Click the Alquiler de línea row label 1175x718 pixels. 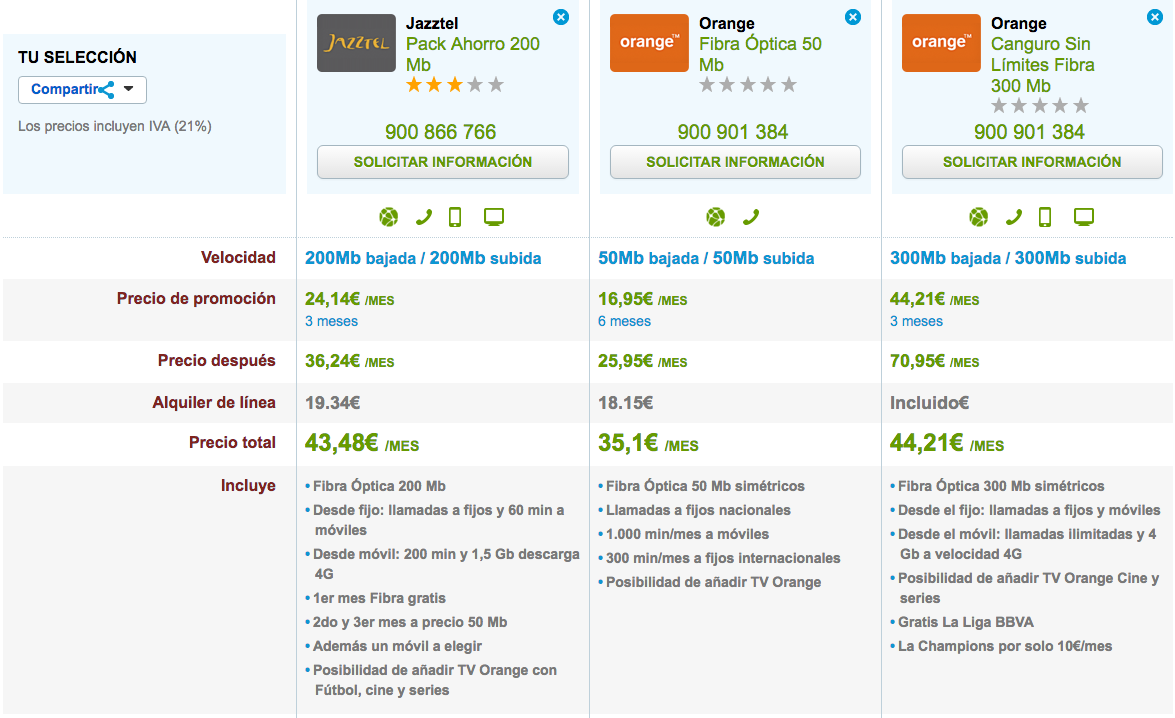[214, 403]
